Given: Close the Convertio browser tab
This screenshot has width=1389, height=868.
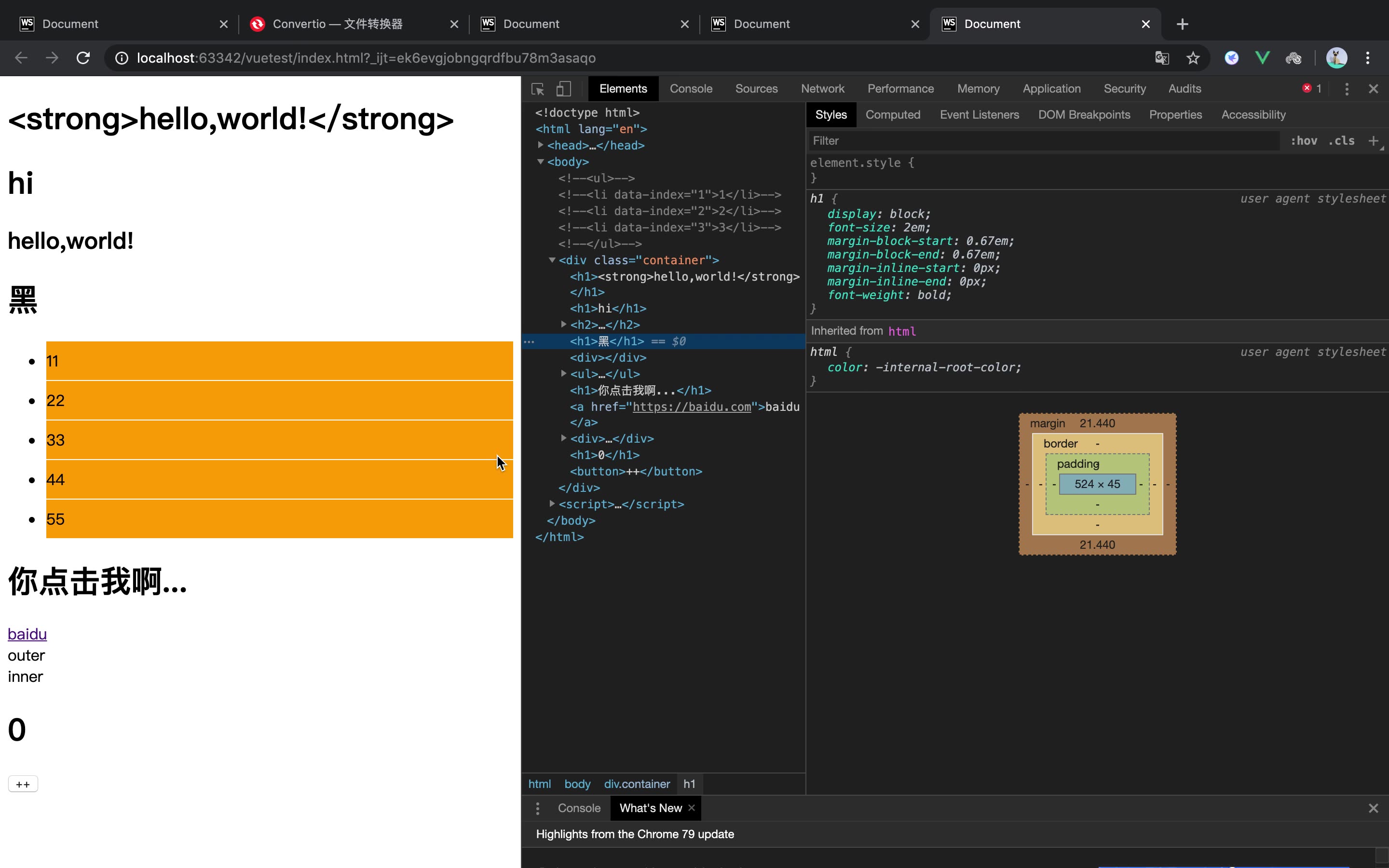Looking at the screenshot, I should pyautogui.click(x=454, y=24).
